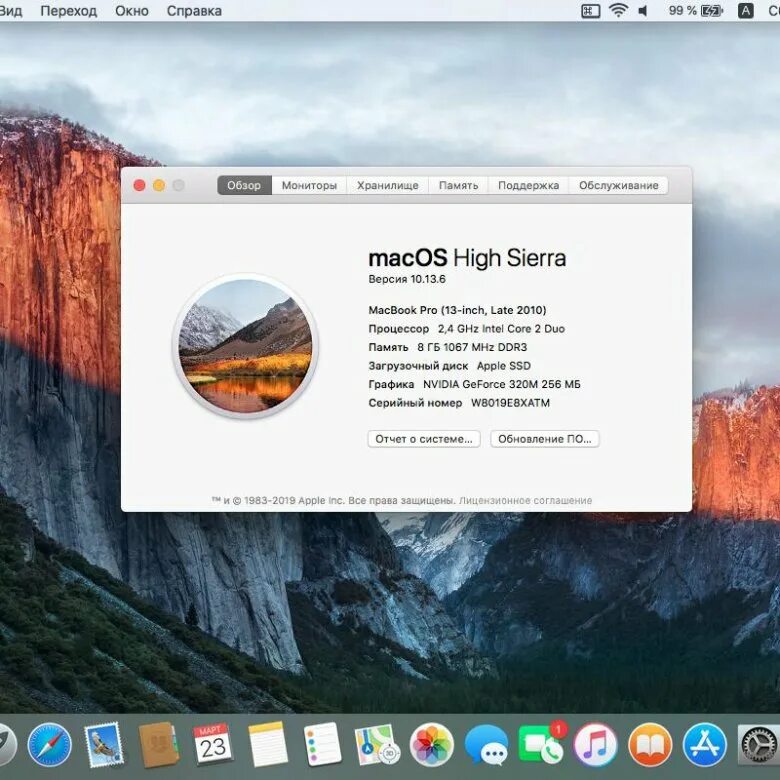This screenshot has height=780, width=780.
Task: Click the macOS High Sierra heading
Action: [x=467, y=258]
